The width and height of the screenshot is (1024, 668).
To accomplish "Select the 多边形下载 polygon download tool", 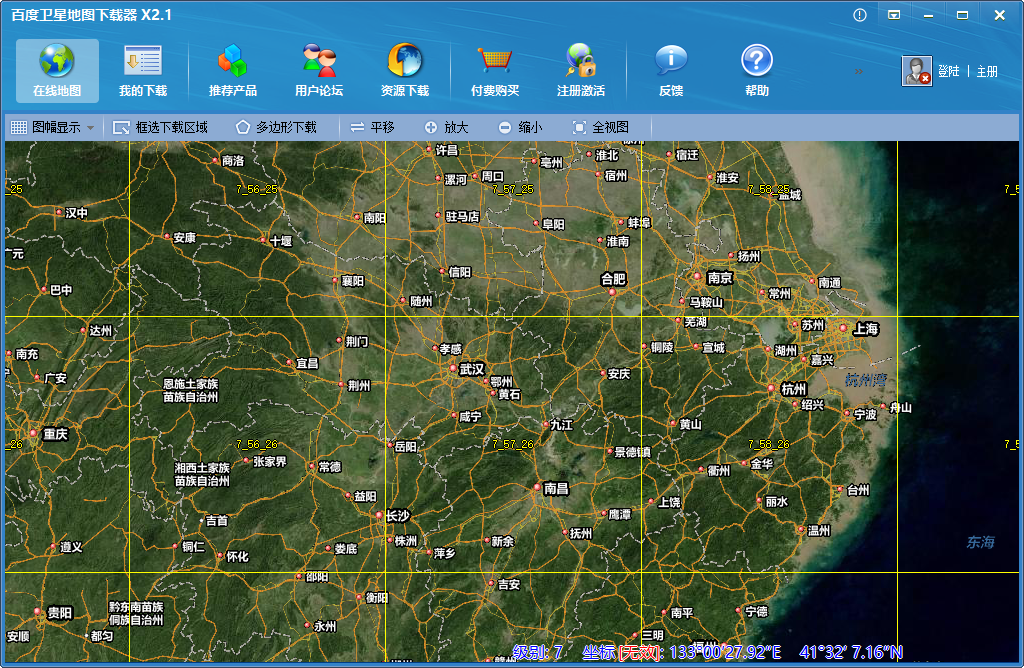I will [276, 128].
